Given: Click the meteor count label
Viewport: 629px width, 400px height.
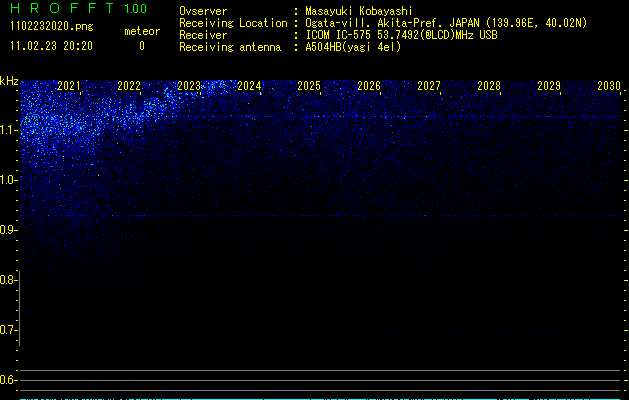Looking at the screenshot, I should click(142, 31).
